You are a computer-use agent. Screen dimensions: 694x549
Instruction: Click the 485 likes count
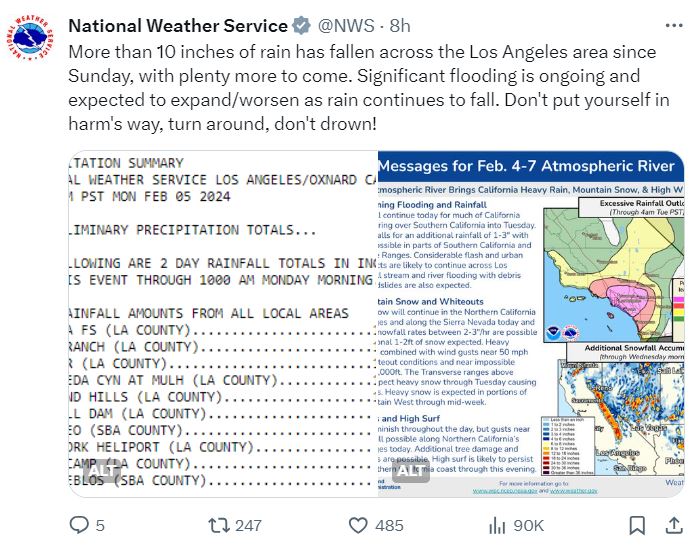(x=389, y=526)
